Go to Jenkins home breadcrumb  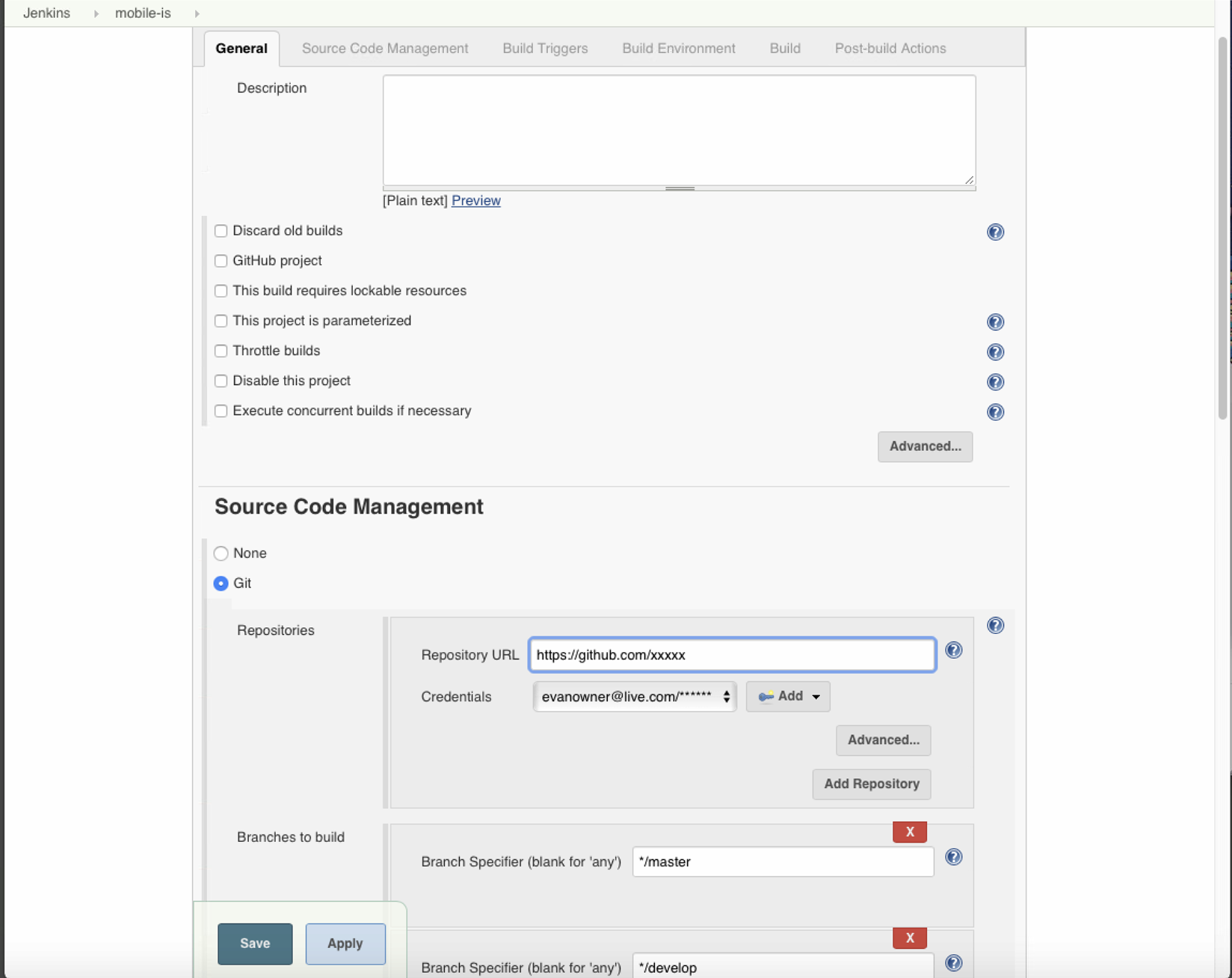point(46,13)
